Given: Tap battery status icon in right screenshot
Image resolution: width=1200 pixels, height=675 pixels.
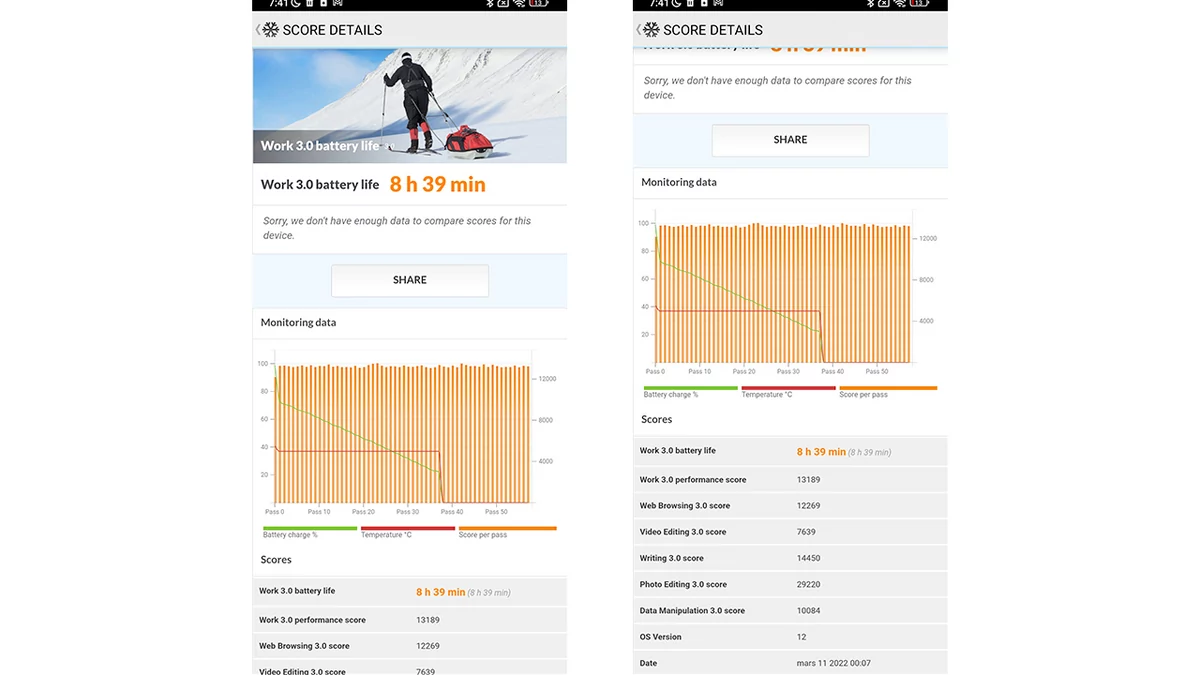Looking at the screenshot, I should [x=920, y=4].
